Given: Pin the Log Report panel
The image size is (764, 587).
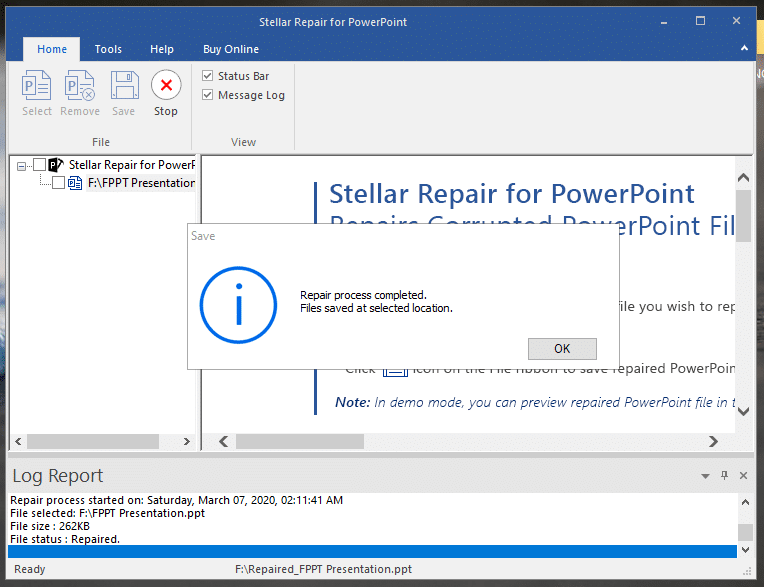Looking at the screenshot, I should pos(725,476).
